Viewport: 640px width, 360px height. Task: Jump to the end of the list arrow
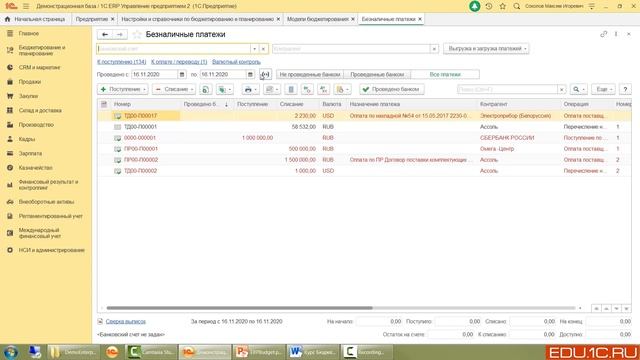click(626, 309)
